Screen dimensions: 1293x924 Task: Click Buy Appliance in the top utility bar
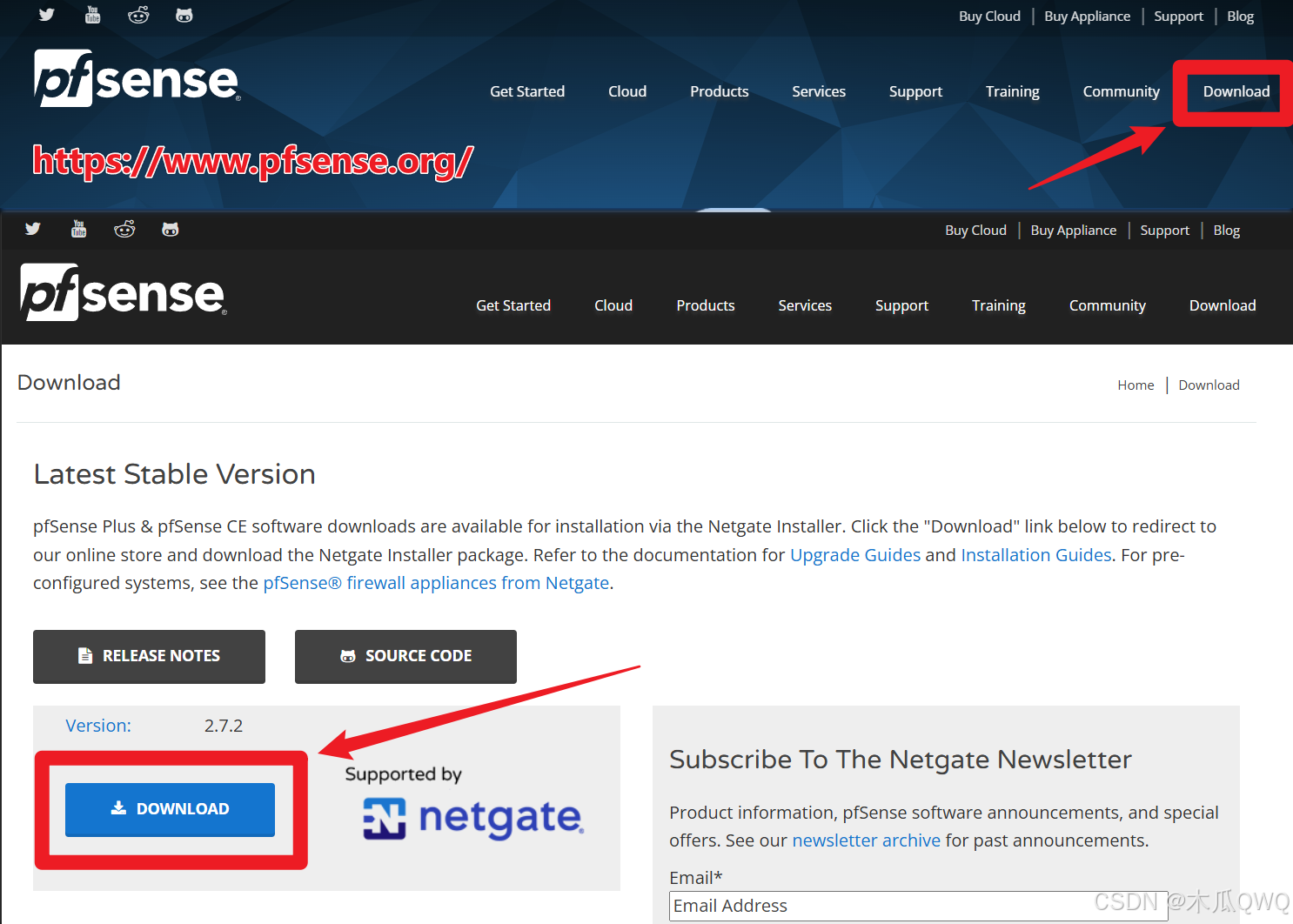[x=1088, y=17]
